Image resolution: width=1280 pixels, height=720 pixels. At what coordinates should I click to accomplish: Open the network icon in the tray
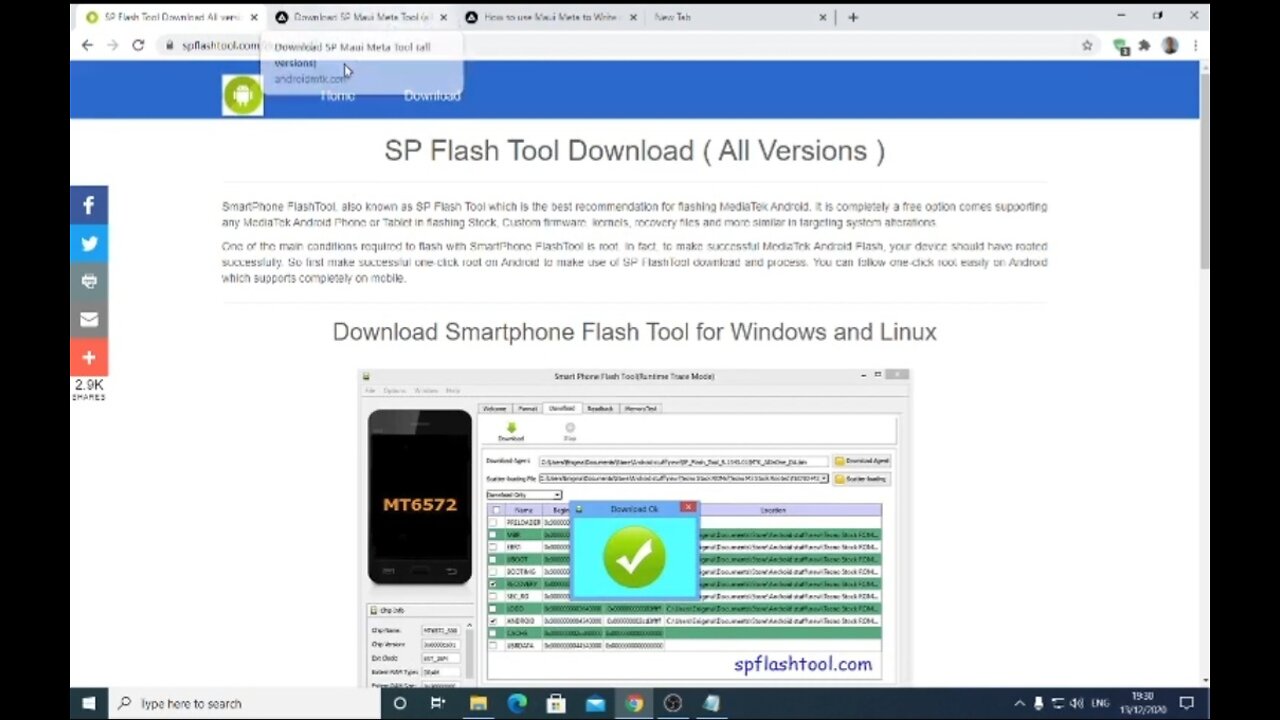[1058, 703]
